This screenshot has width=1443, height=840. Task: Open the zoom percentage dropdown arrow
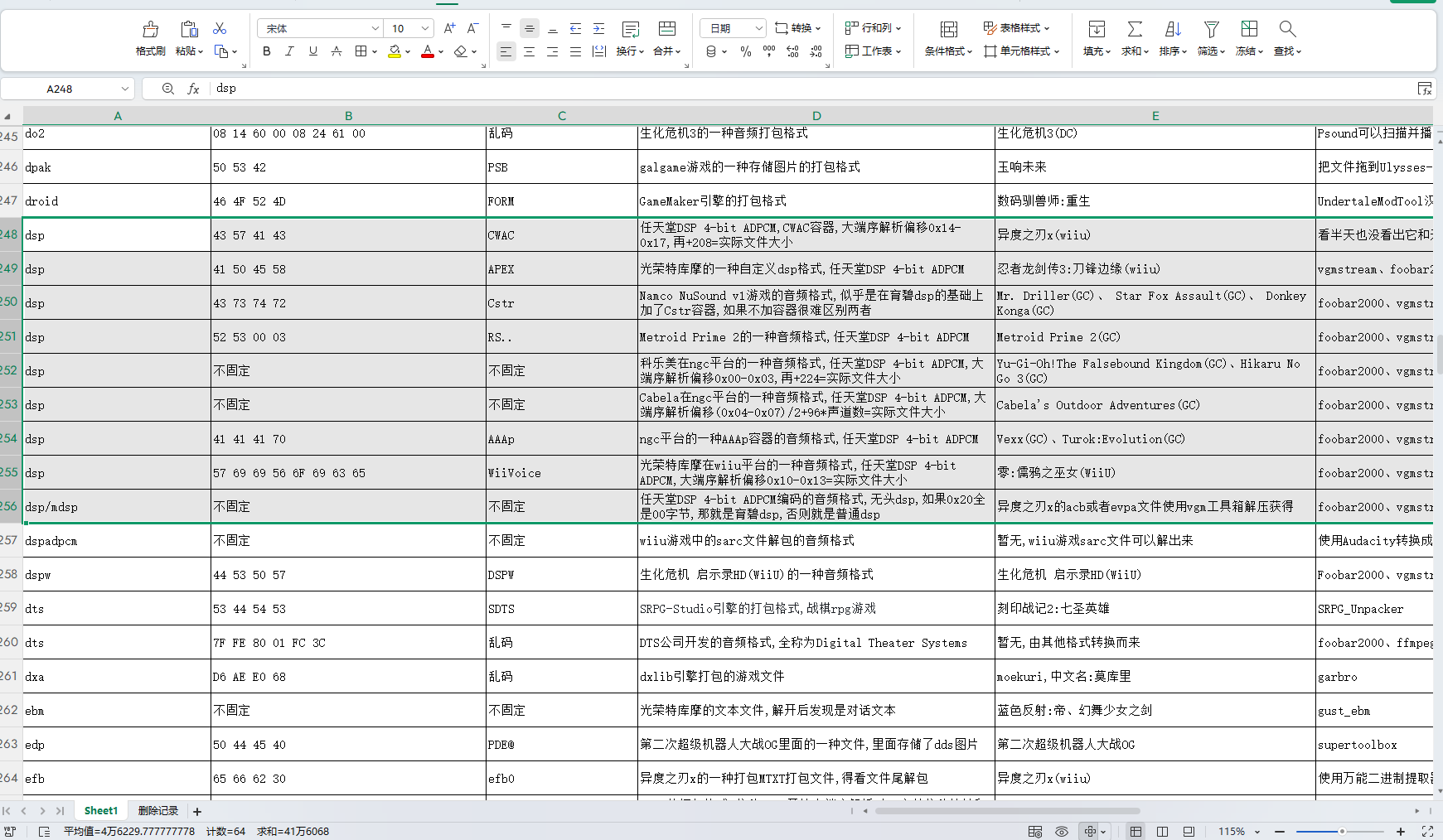click(x=1257, y=832)
